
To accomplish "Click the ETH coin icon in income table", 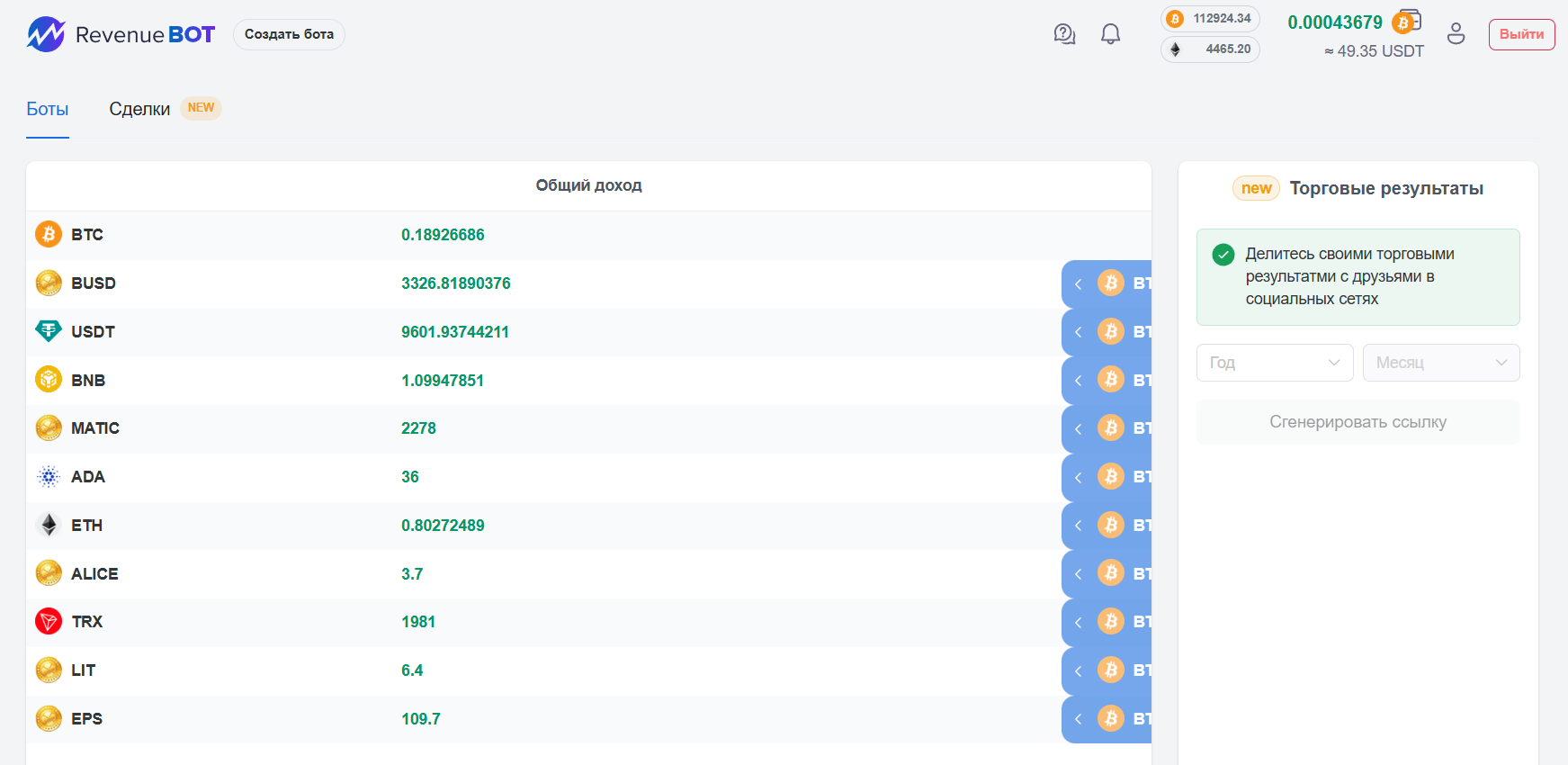I will click(x=49, y=525).
